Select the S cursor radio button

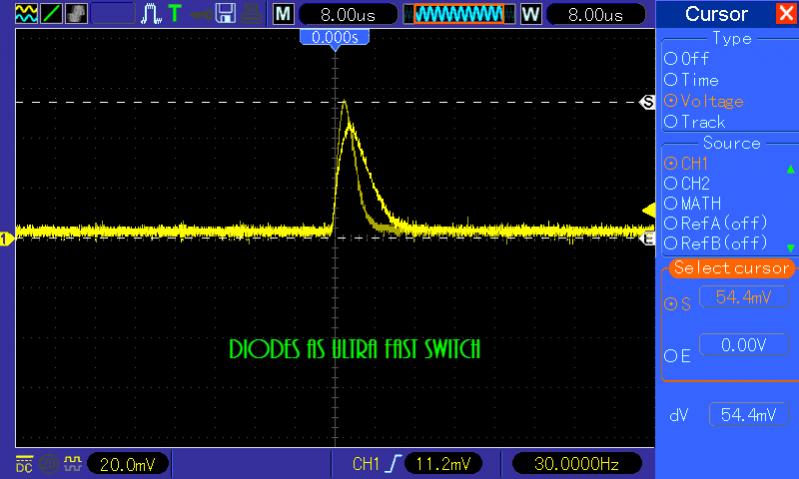[677, 304]
